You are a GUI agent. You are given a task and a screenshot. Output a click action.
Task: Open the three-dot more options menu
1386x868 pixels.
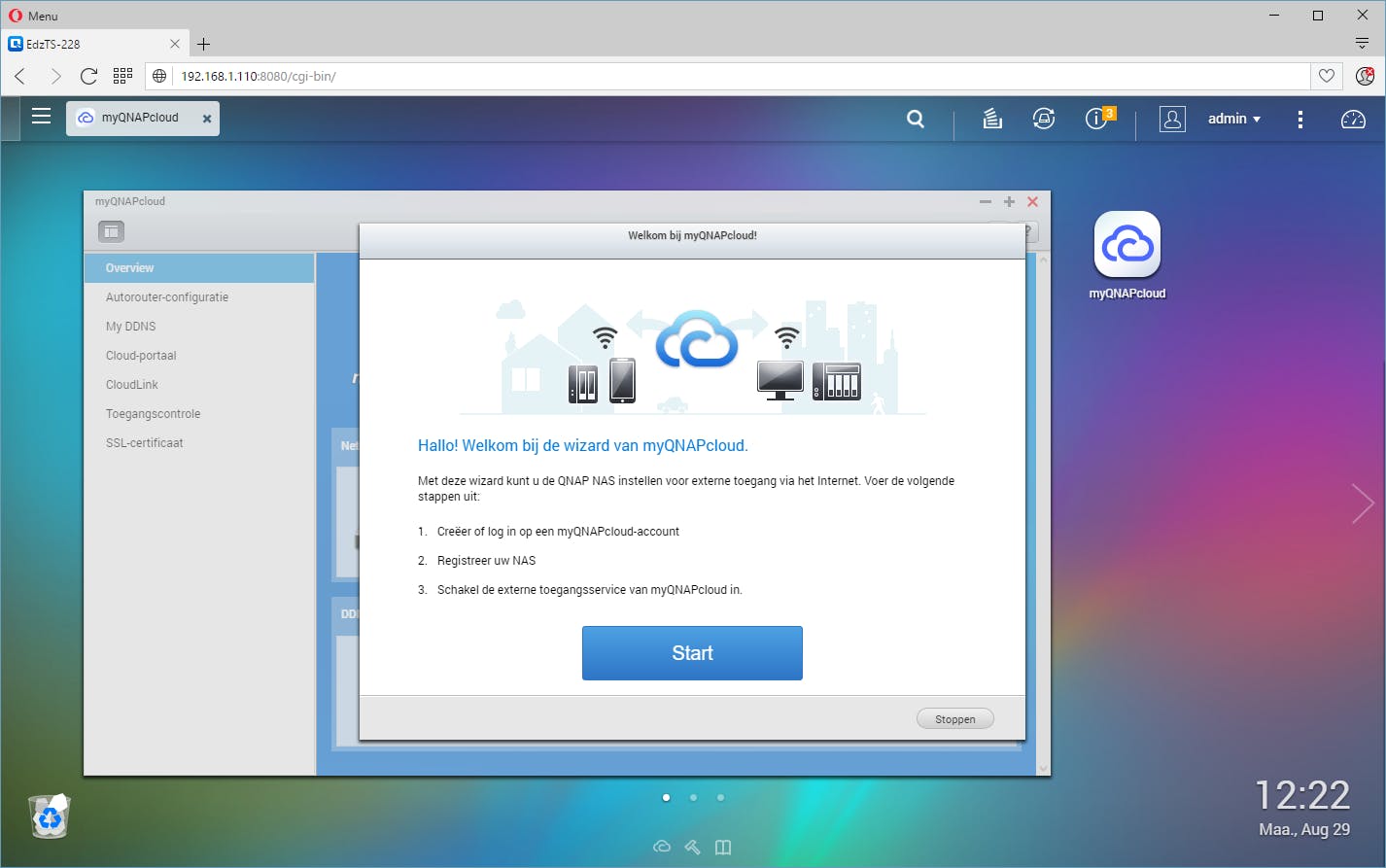point(1300,119)
